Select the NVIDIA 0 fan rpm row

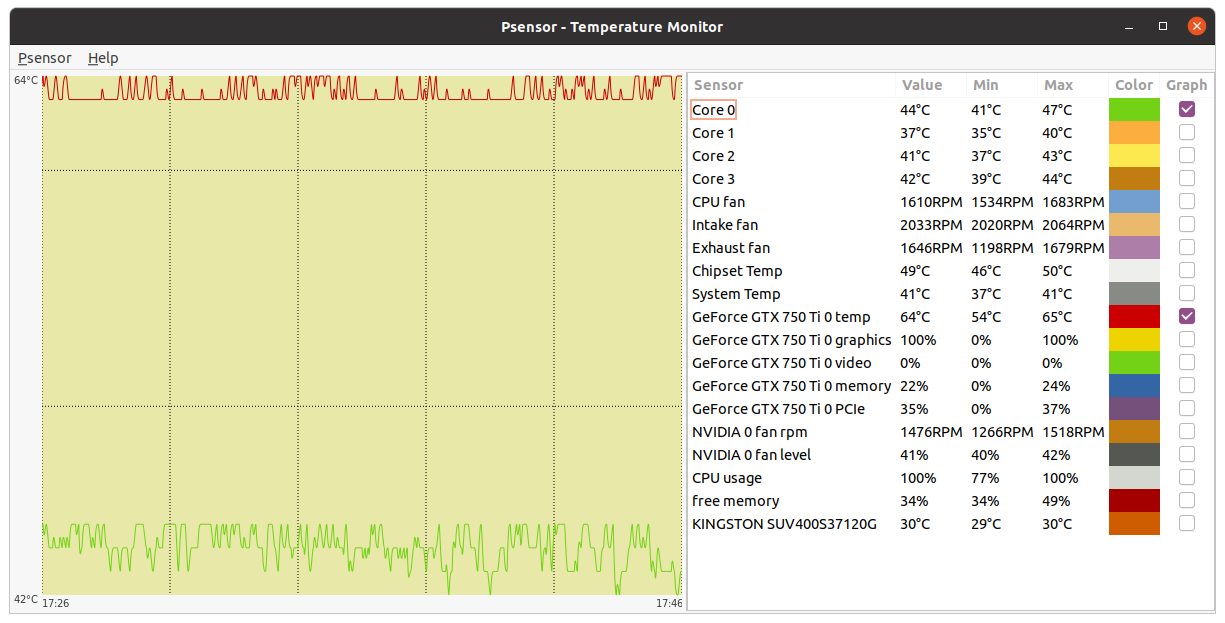click(749, 432)
